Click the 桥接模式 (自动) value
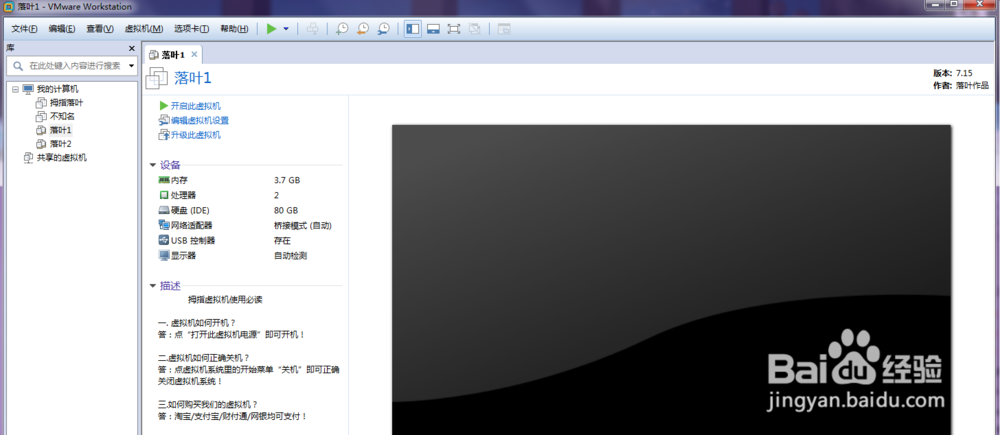The width and height of the screenshot is (1000, 435). click(x=302, y=226)
